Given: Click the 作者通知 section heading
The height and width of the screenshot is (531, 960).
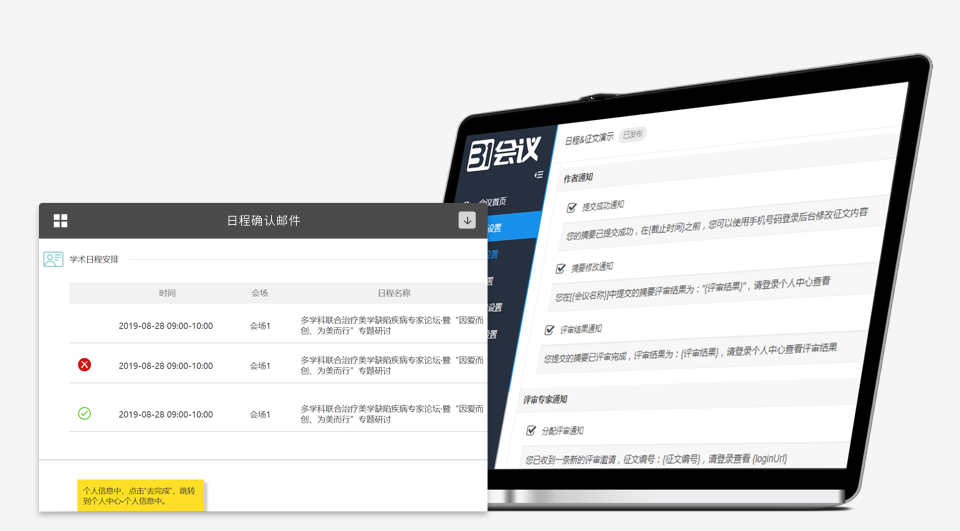Looking at the screenshot, I should point(578,178).
